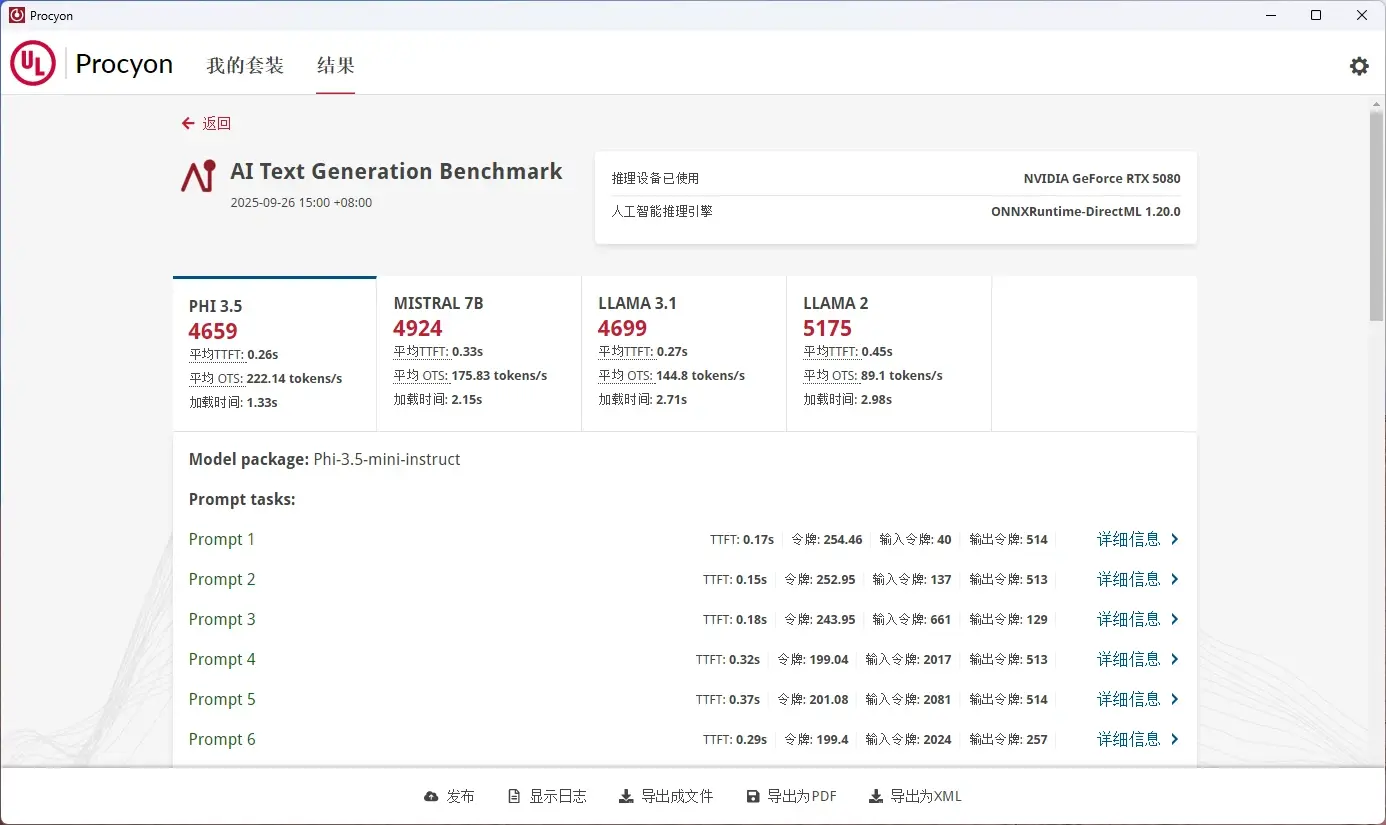The image size is (1386, 825).
Task: Click the LLAMA 2 score 5175
Action: tap(828, 328)
